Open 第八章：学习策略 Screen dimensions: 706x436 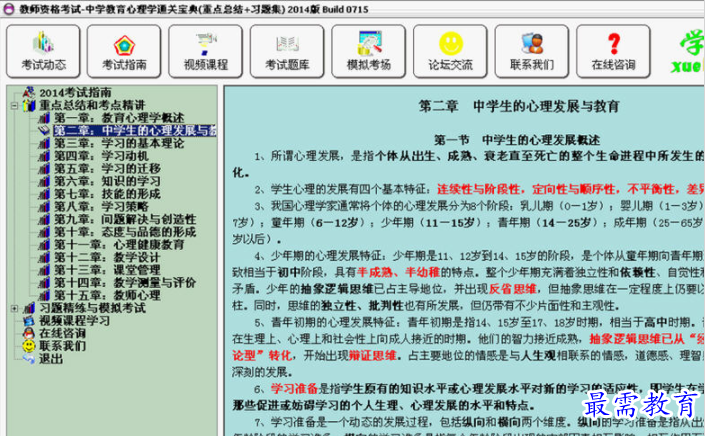[101, 206]
